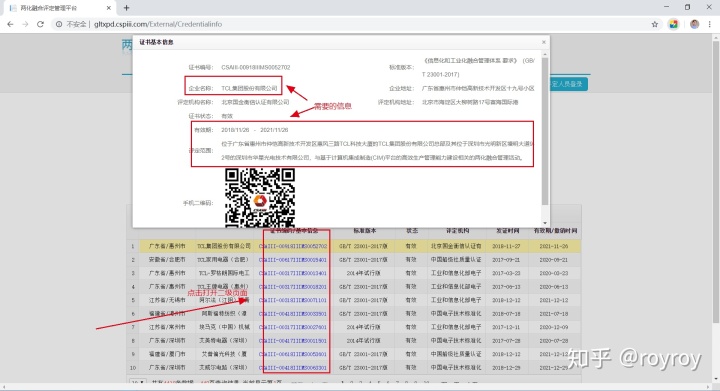
Task: Click certificate number CSAIII-00918IIIMS0052702 in dialog
Action: click(256, 67)
